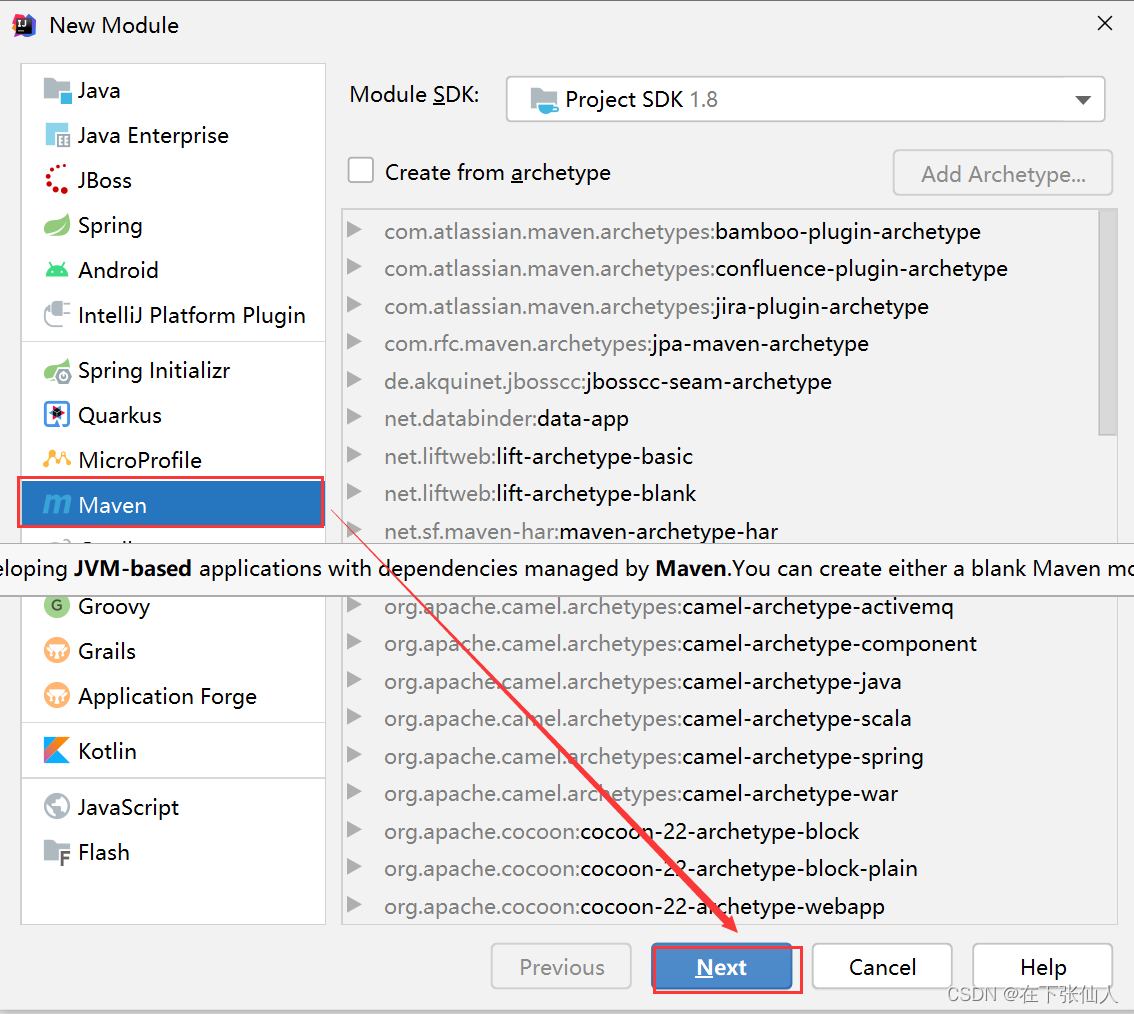Click the Groovy G icon
This screenshot has height=1014, width=1134.
(x=57, y=605)
